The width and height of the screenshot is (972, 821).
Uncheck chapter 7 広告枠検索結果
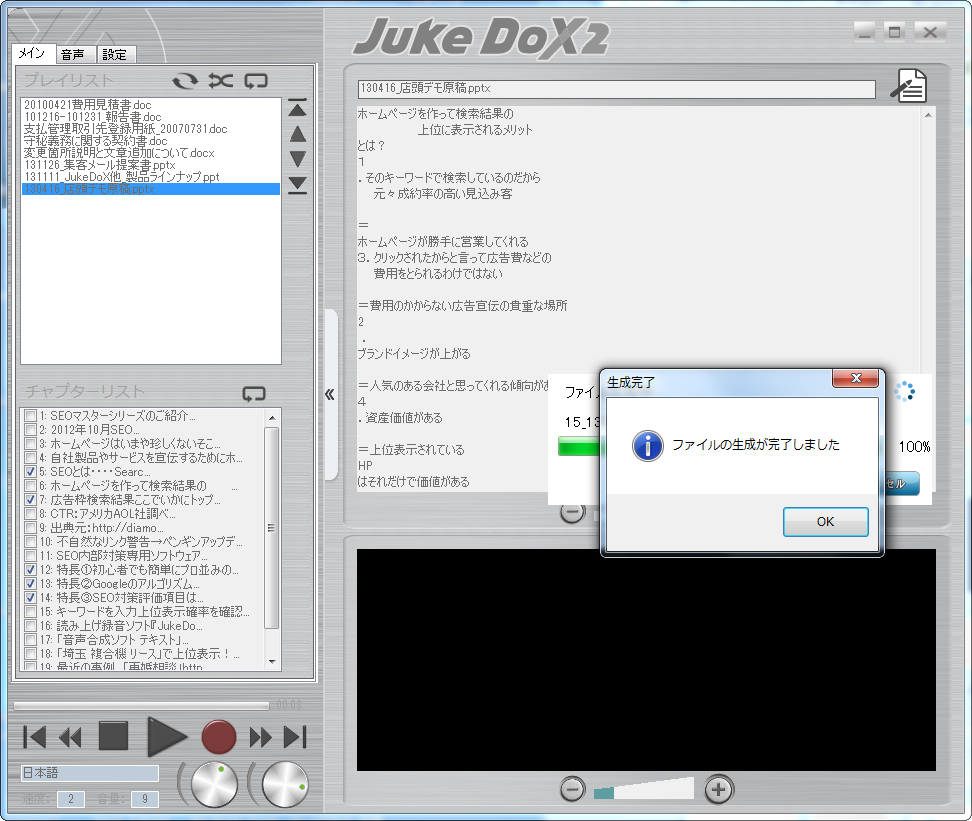30,499
